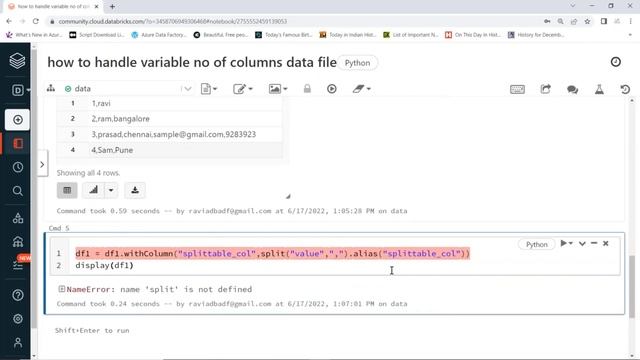Click code line 'display(df1)' in editor
The image size is (640, 360).
tap(104, 265)
